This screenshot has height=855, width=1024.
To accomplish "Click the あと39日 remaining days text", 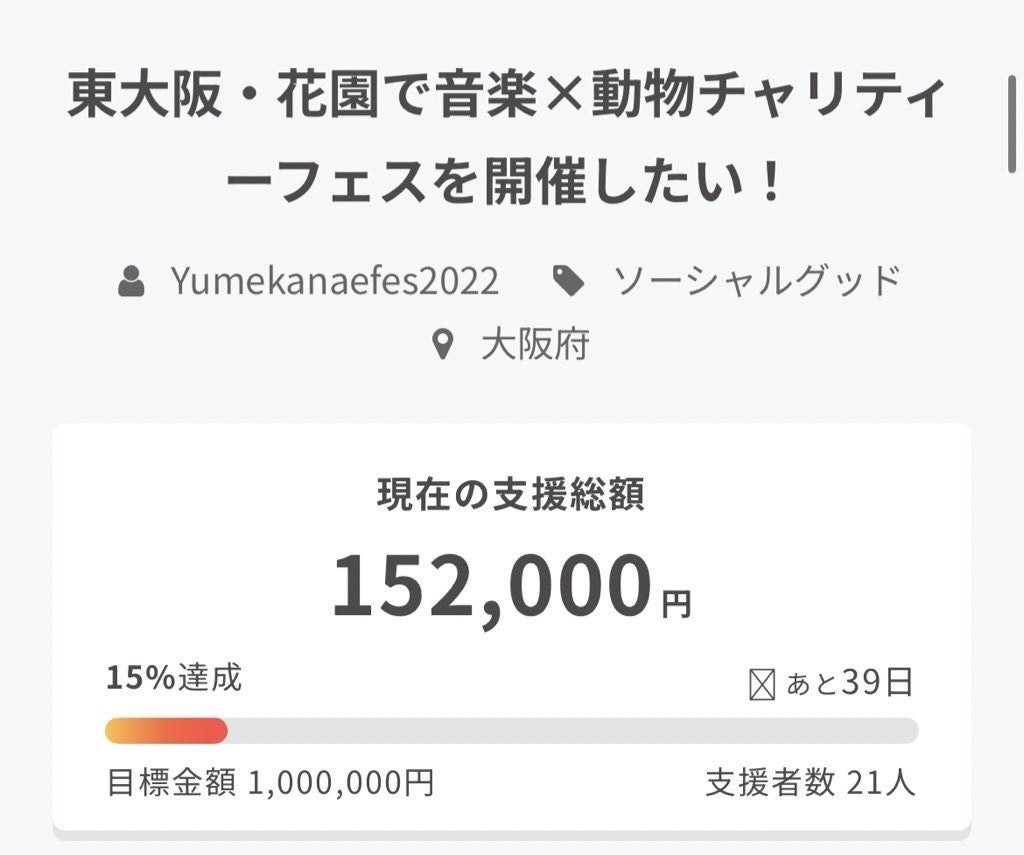I will point(849,684).
